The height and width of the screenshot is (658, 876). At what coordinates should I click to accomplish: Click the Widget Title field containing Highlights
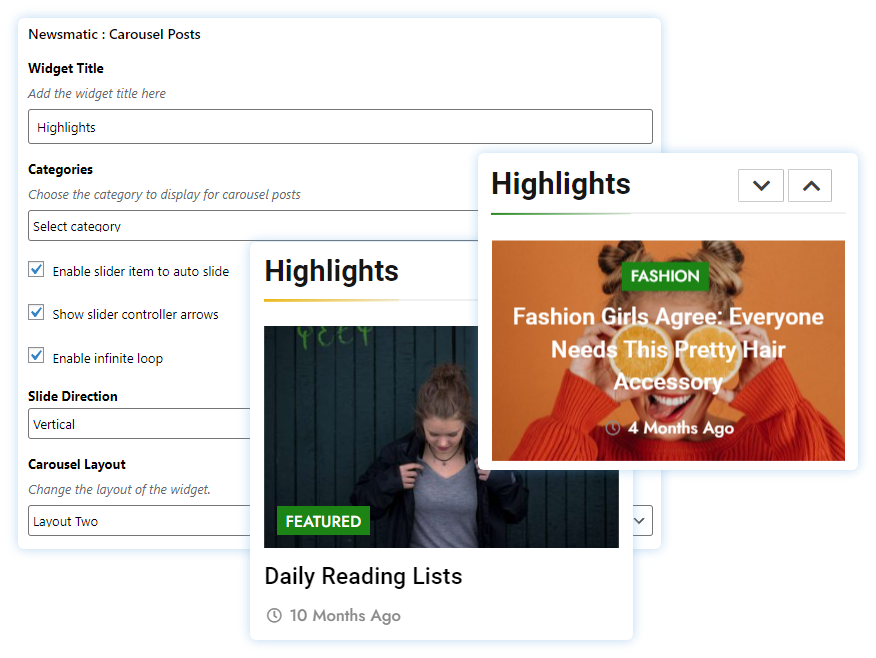point(340,127)
